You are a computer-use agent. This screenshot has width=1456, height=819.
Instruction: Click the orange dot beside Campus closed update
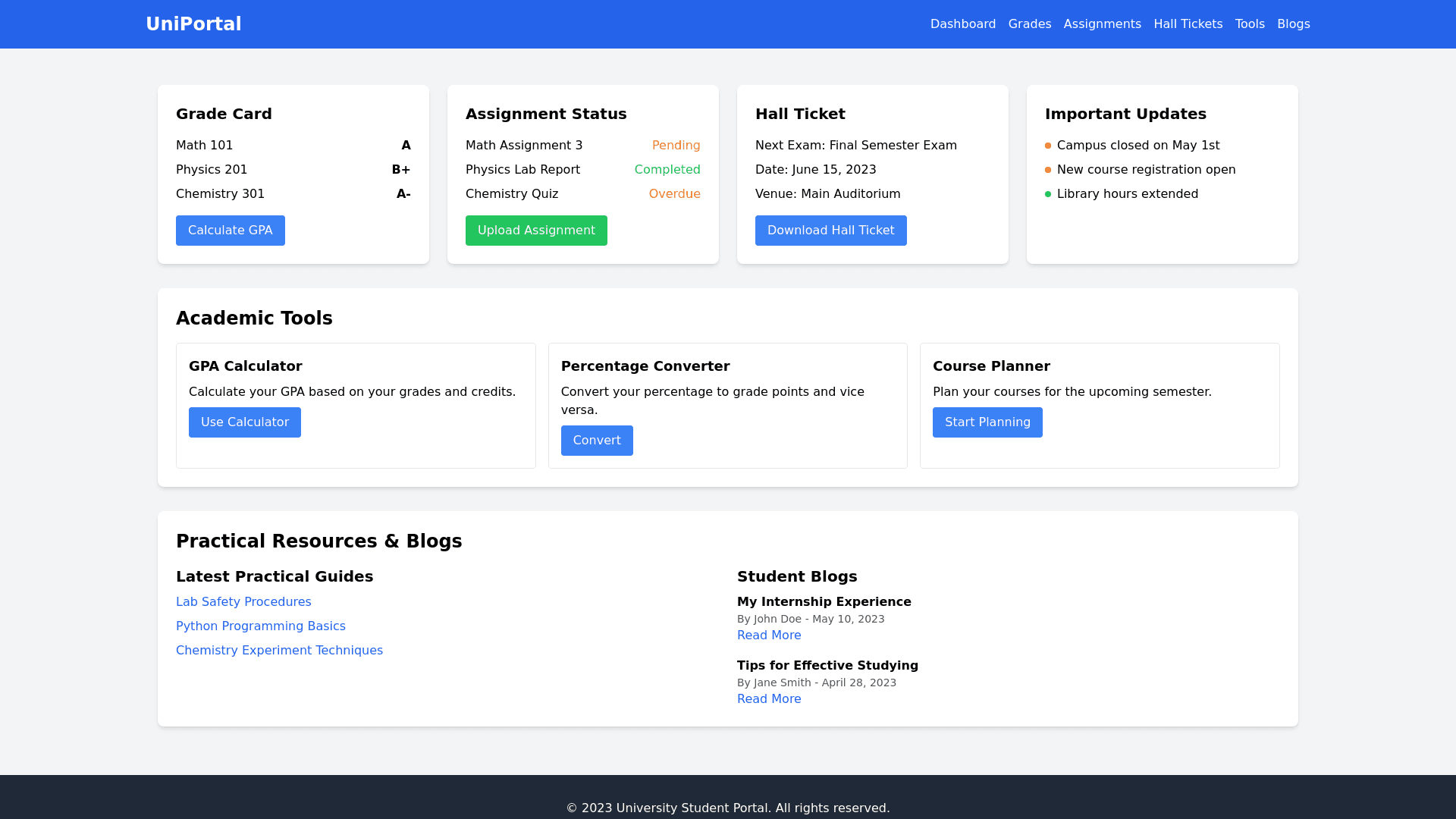1048,146
